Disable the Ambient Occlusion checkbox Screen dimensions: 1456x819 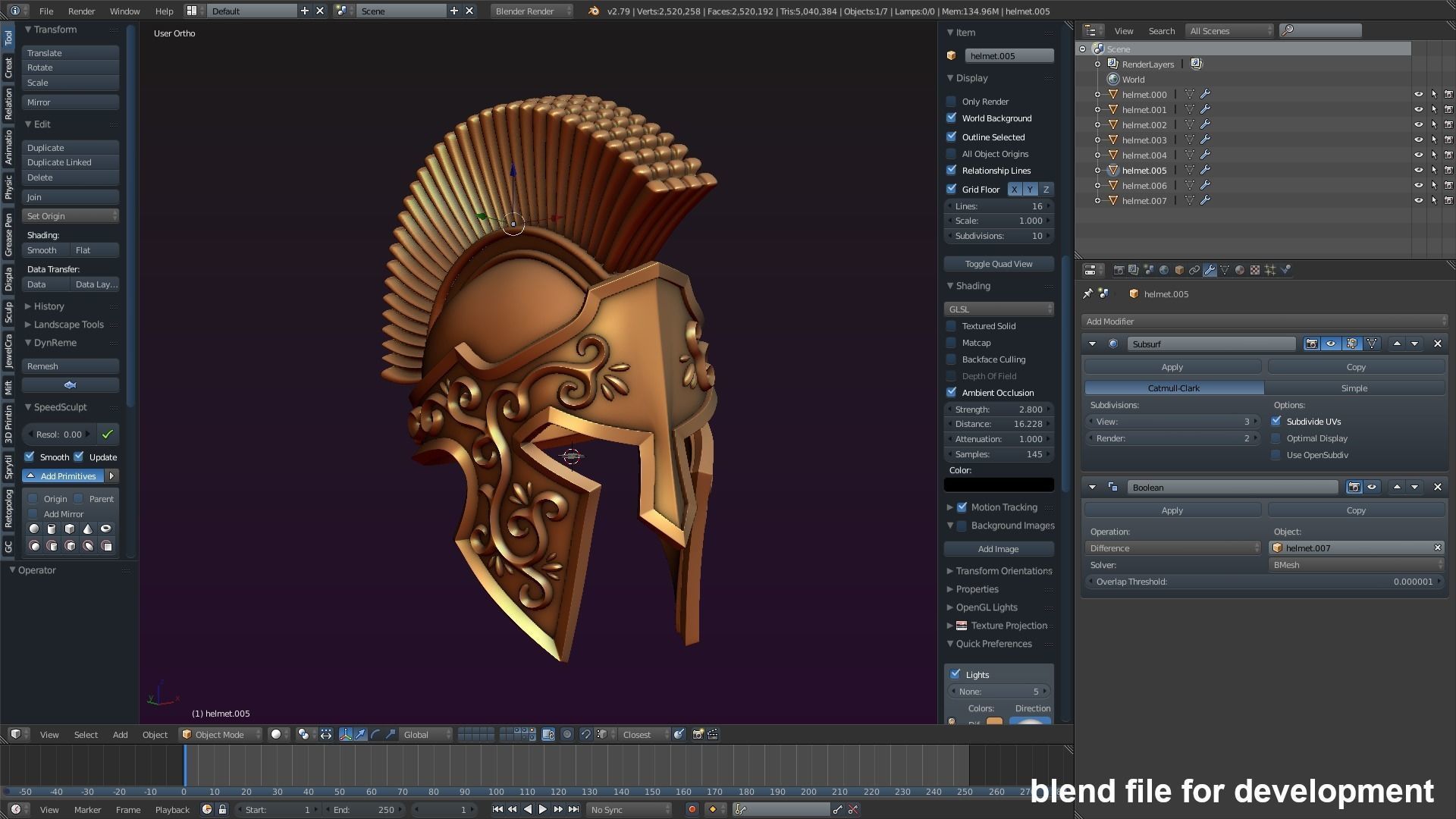click(951, 392)
